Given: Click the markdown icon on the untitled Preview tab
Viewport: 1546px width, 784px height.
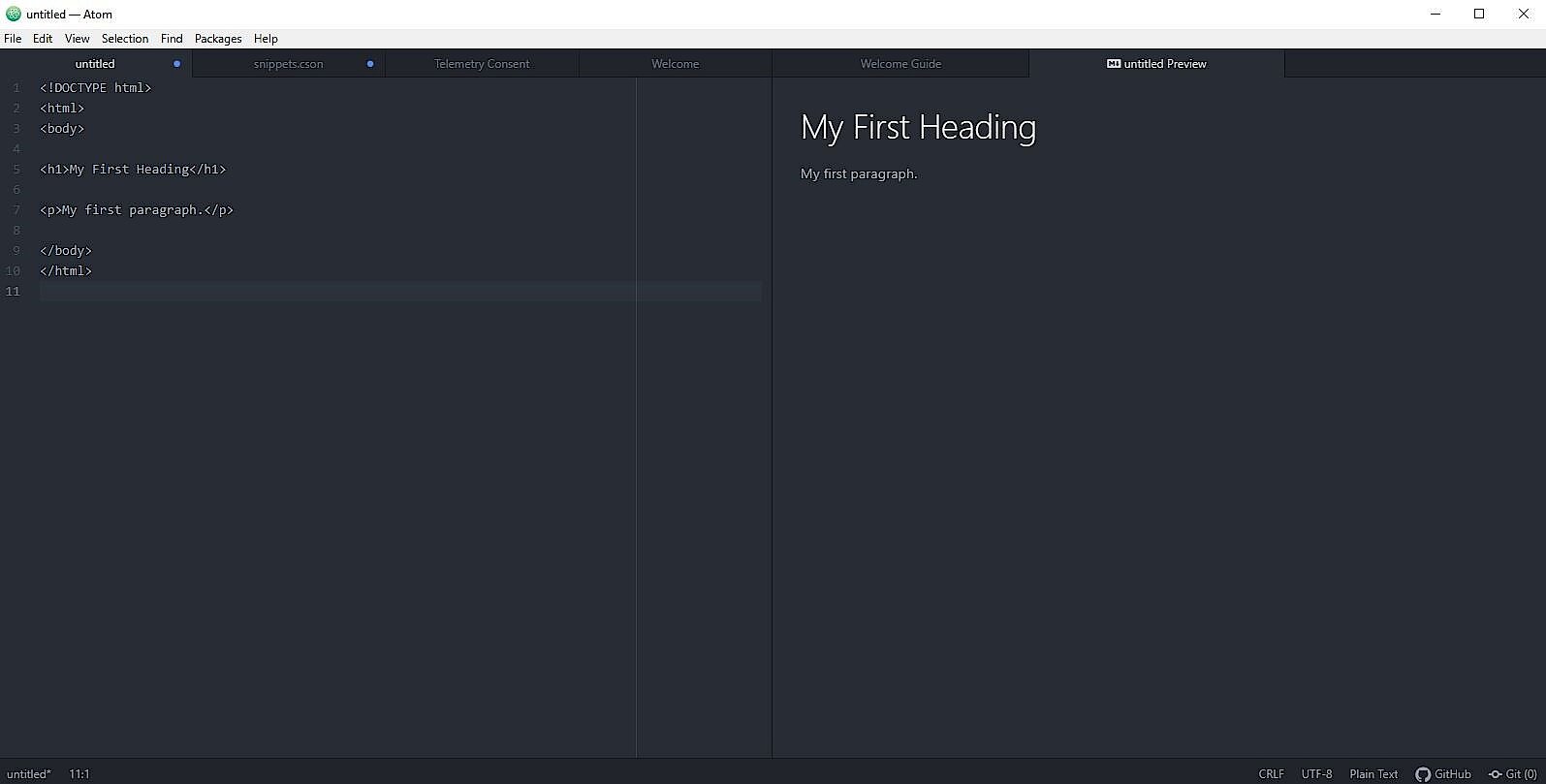Looking at the screenshot, I should pyautogui.click(x=1114, y=64).
